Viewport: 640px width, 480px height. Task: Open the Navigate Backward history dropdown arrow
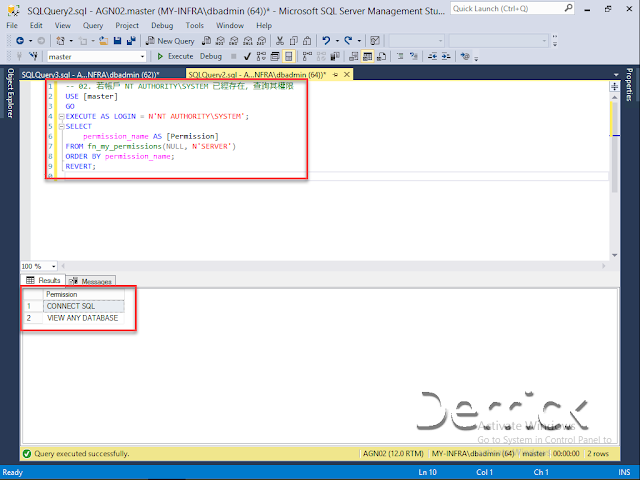(x=31, y=41)
